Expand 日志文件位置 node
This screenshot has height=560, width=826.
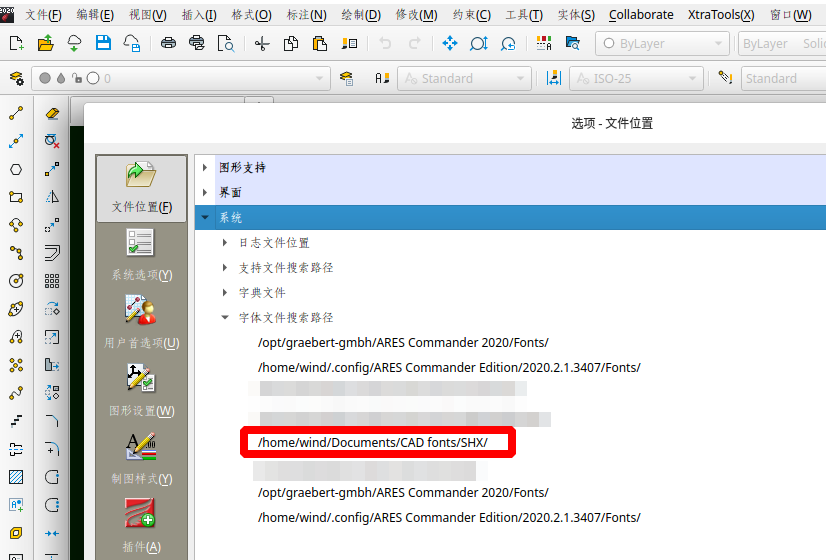[225, 242]
